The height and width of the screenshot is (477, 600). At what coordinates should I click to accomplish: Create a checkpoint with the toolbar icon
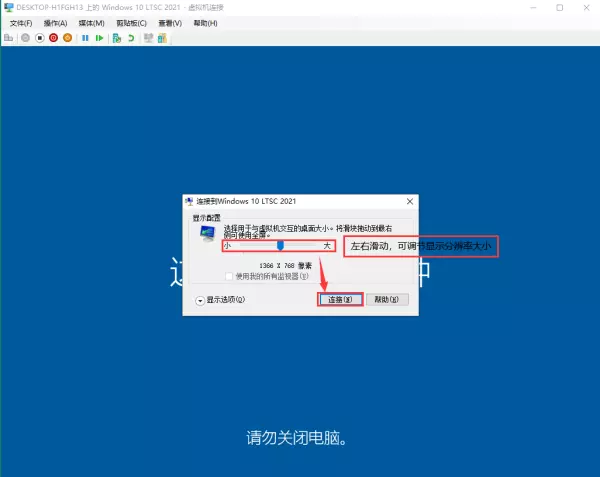(117, 38)
